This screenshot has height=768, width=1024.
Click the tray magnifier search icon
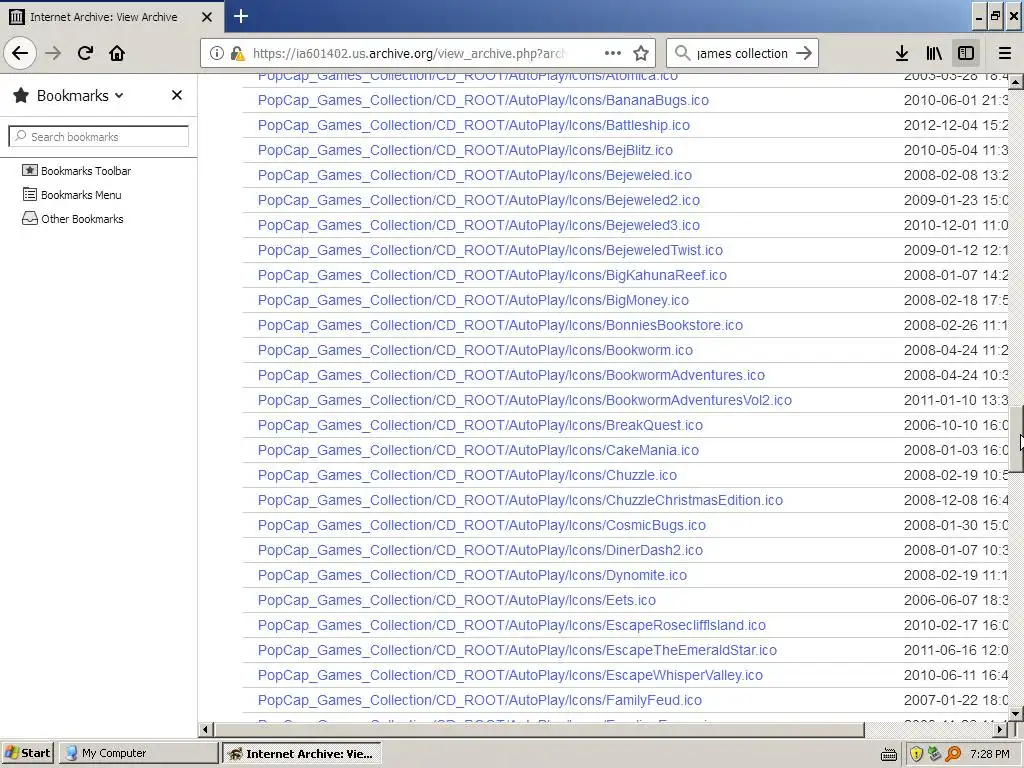(x=953, y=754)
